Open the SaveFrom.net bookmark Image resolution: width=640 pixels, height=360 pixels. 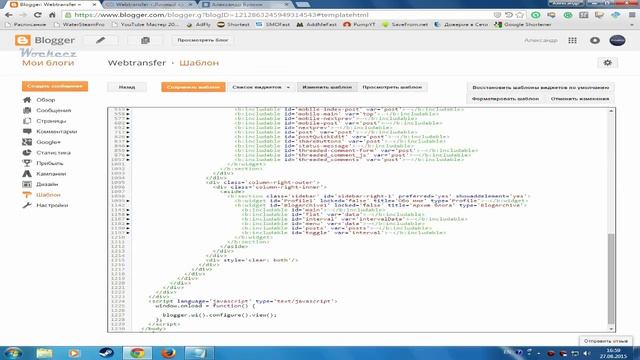pos(405,24)
